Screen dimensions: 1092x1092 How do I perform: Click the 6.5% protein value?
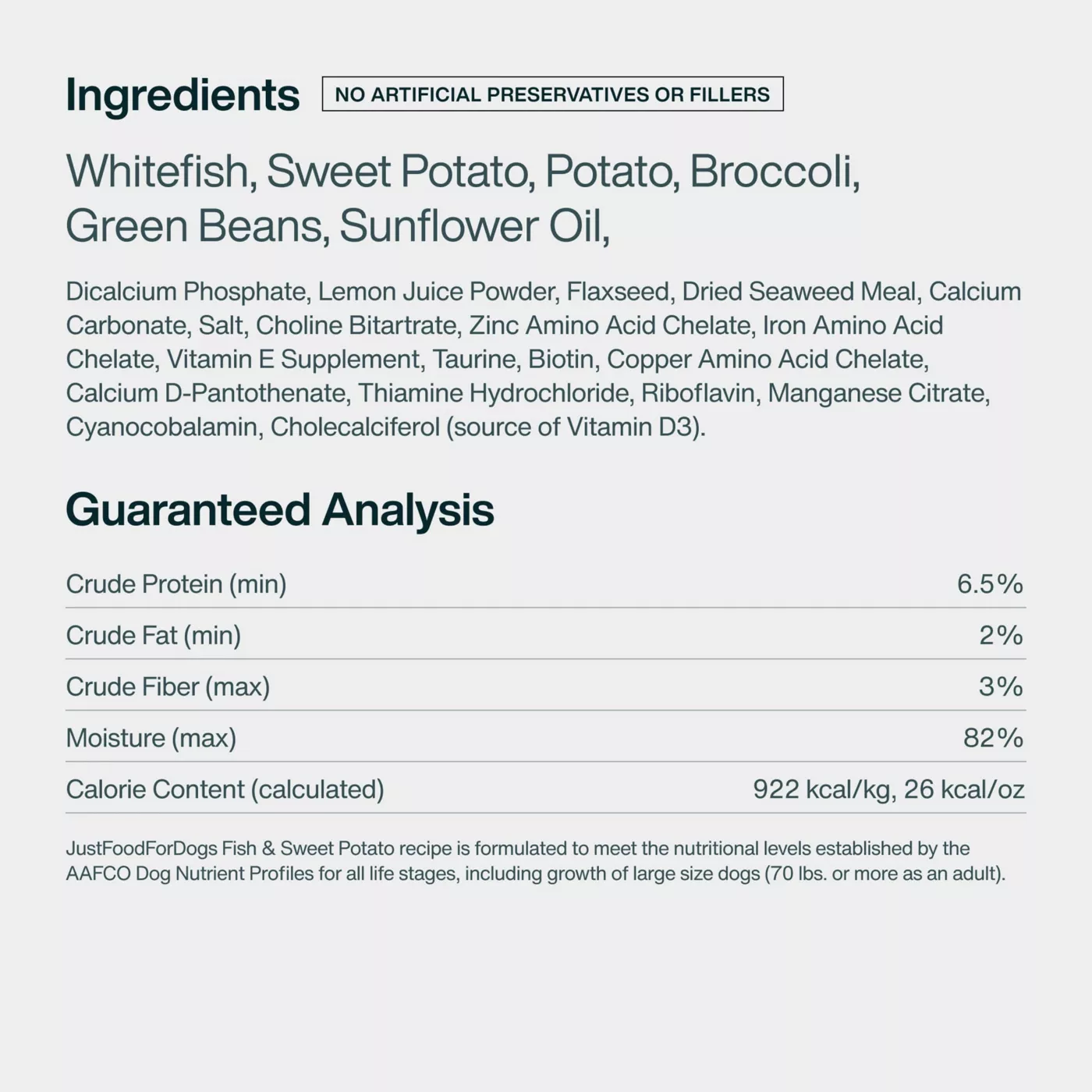pyautogui.click(x=990, y=583)
